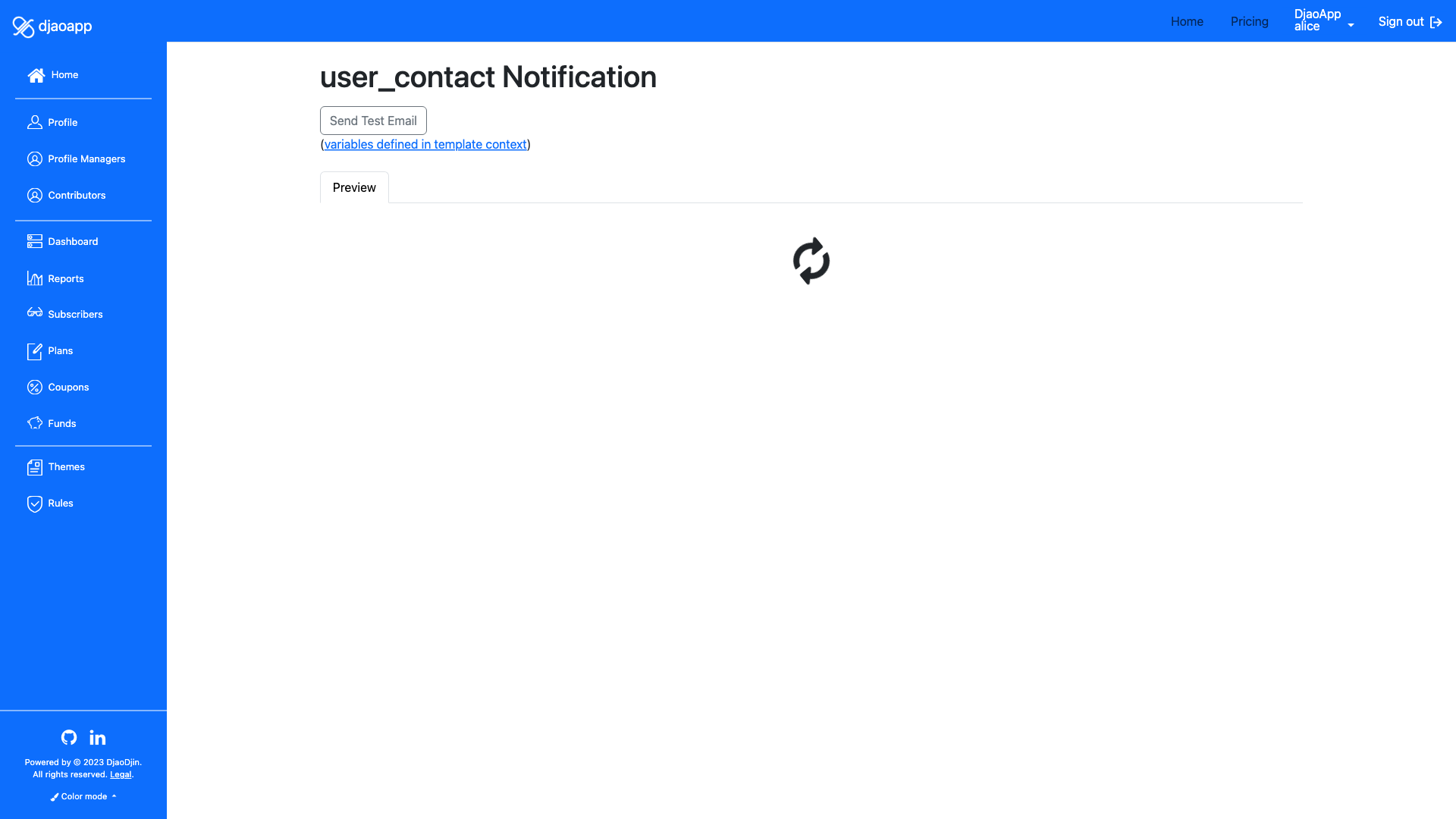Image resolution: width=1456 pixels, height=819 pixels.
Task: Open Profile Managers label
Action: pos(86,158)
